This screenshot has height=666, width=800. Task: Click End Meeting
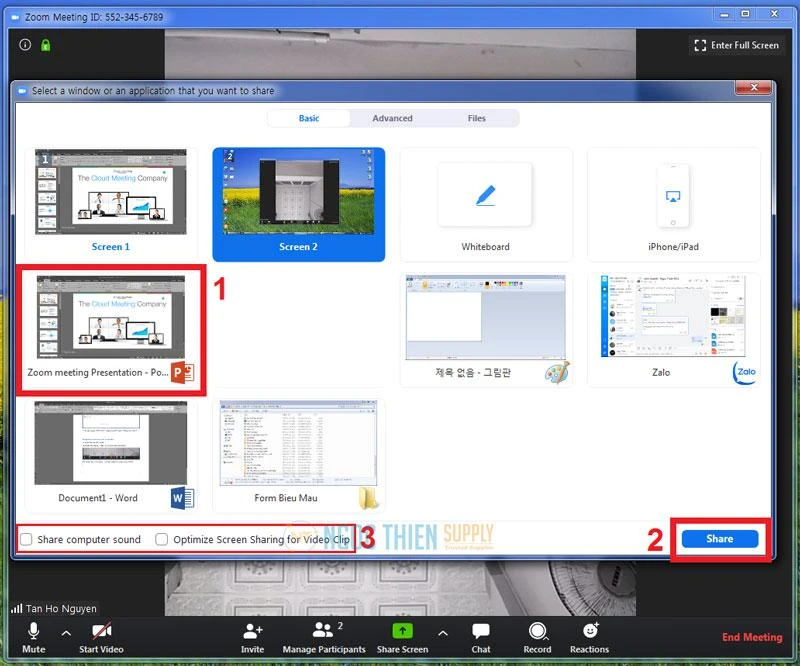(752, 637)
